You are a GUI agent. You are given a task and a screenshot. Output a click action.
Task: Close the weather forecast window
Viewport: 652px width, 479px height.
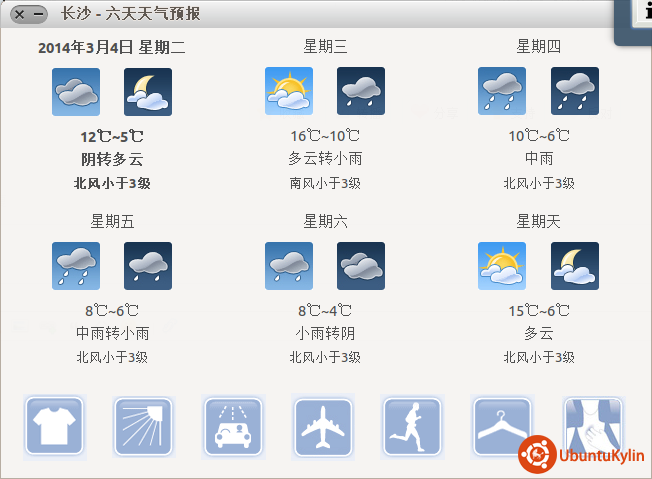[x=19, y=14]
